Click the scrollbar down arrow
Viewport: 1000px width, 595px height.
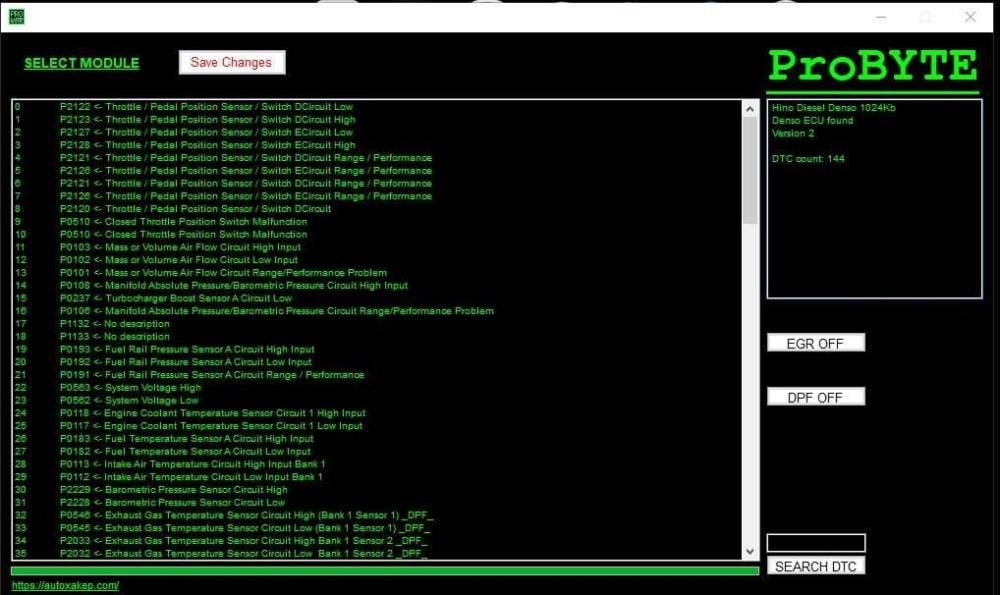click(751, 550)
